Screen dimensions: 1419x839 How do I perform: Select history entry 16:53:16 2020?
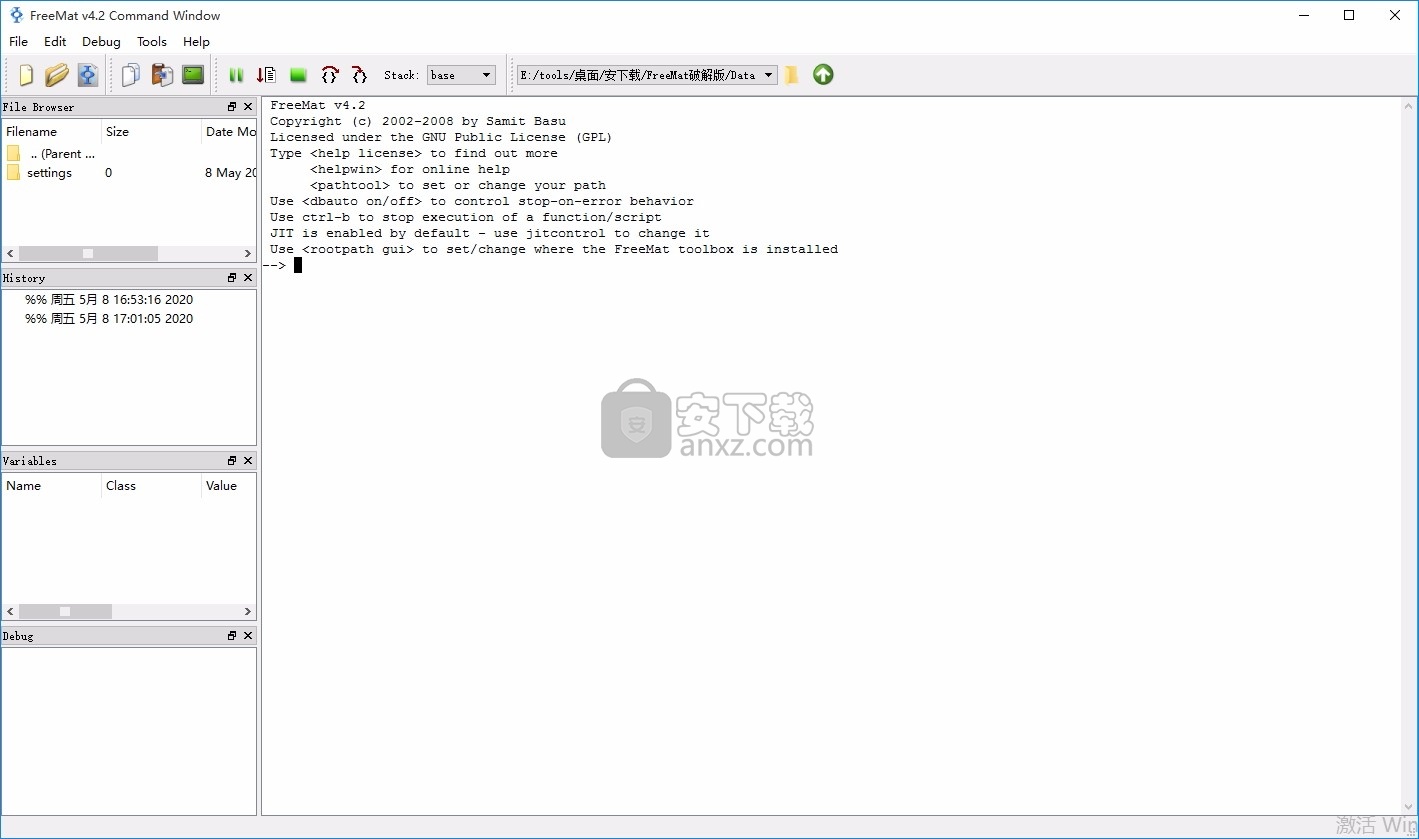point(109,299)
